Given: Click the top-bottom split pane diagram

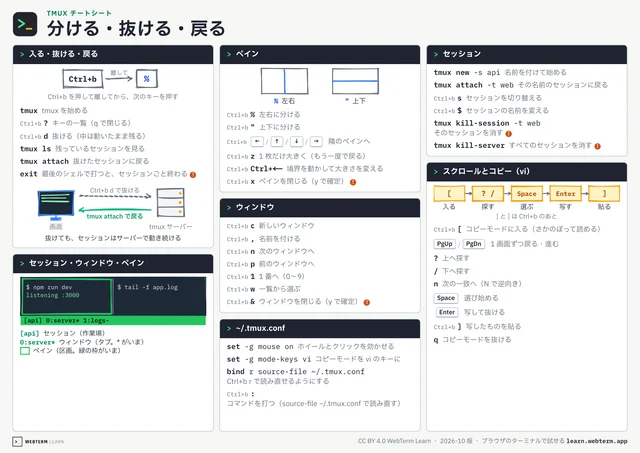Looking at the screenshot, I should pyautogui.click(x=355, y=81).
